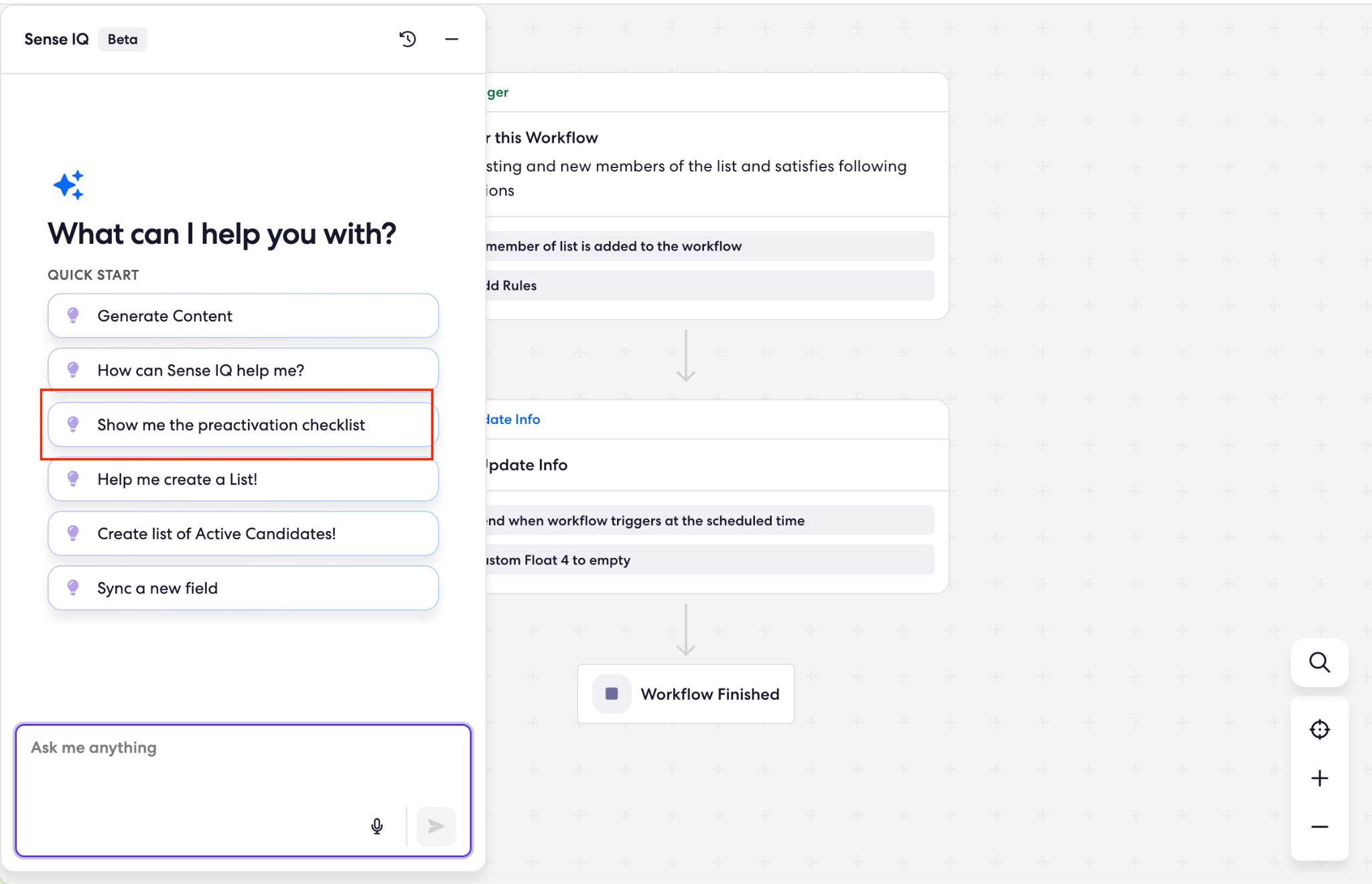Click the Beta badge next to Sense IQ

[x=123, y=40]
